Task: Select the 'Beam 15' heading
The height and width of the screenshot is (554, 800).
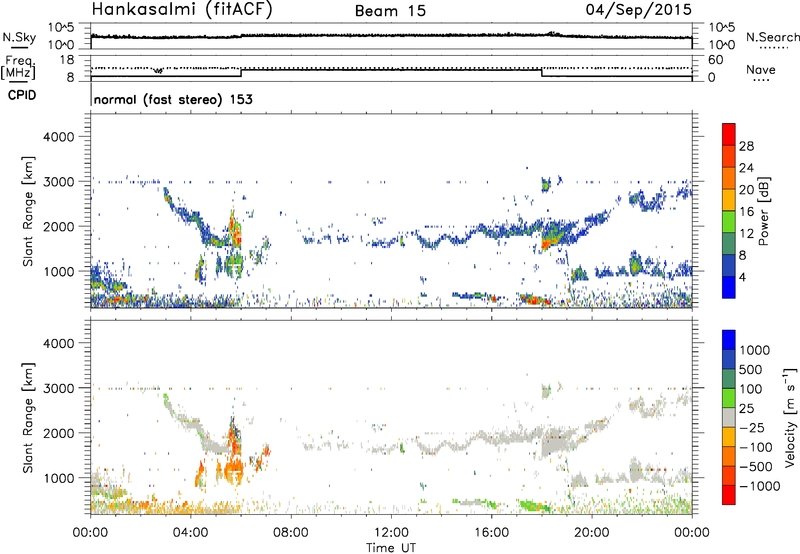Action: click(390, 11)
